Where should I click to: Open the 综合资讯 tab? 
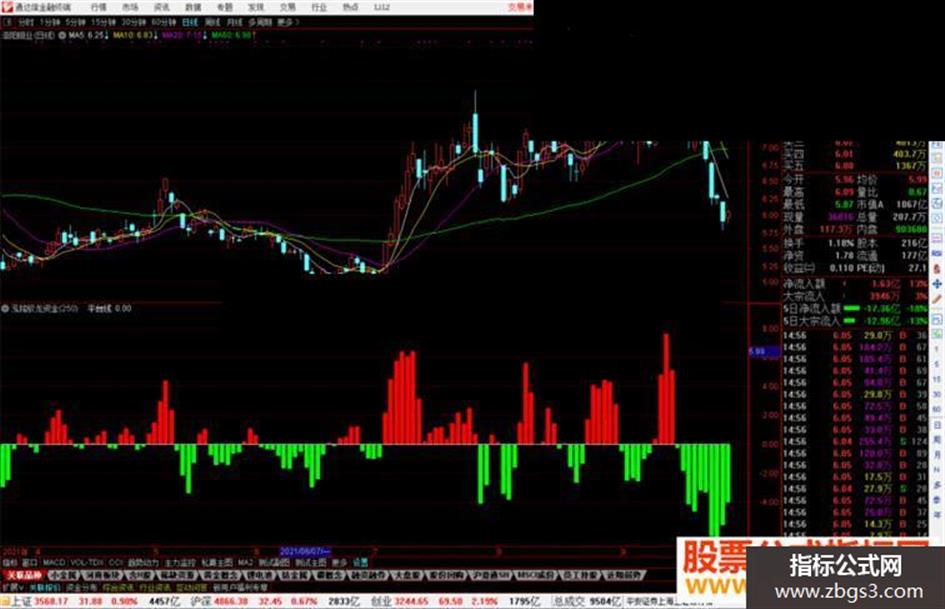coord(118,587)
